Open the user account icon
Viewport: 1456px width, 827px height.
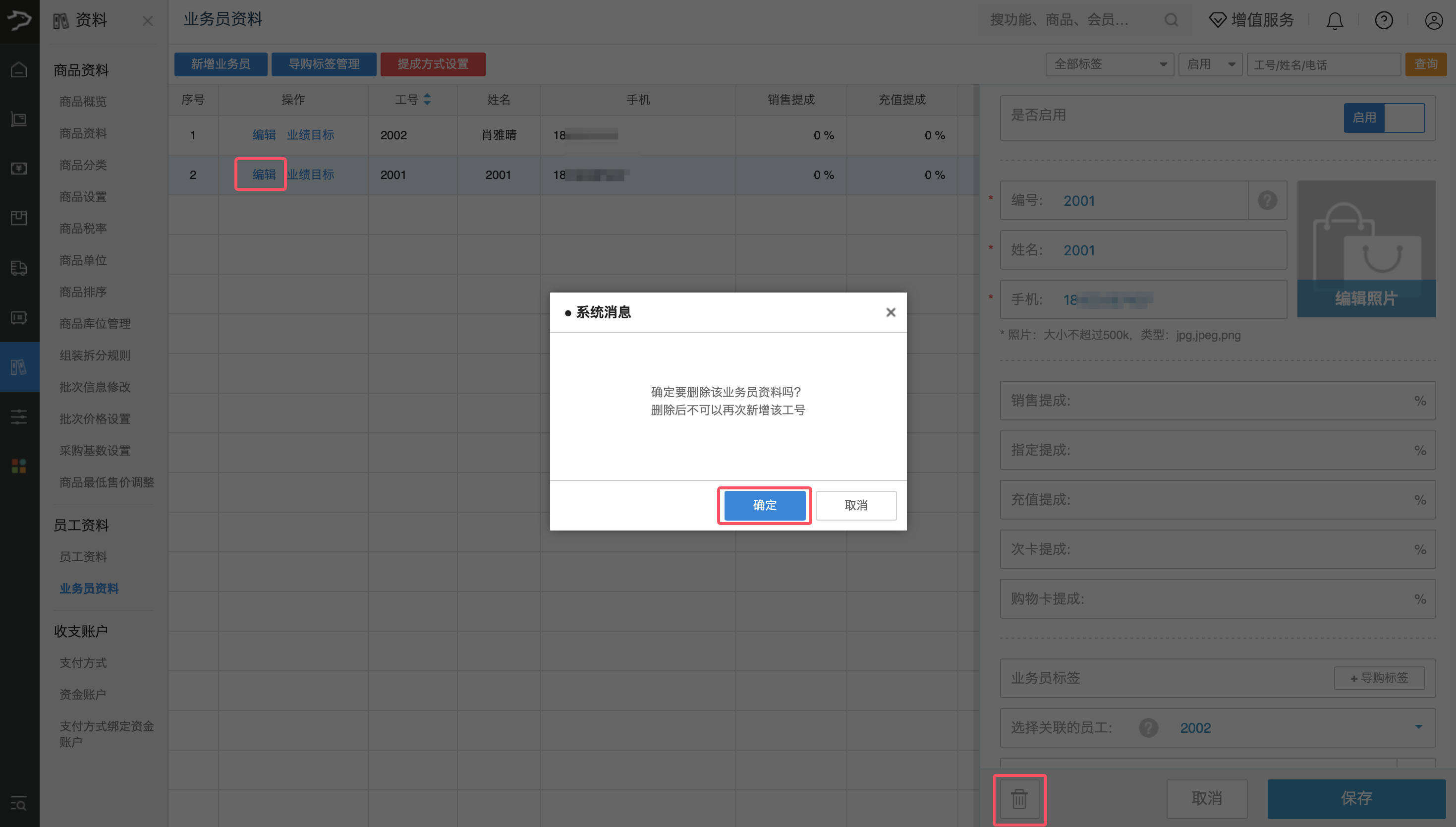pyautogui.click(x=1433, y=21)
